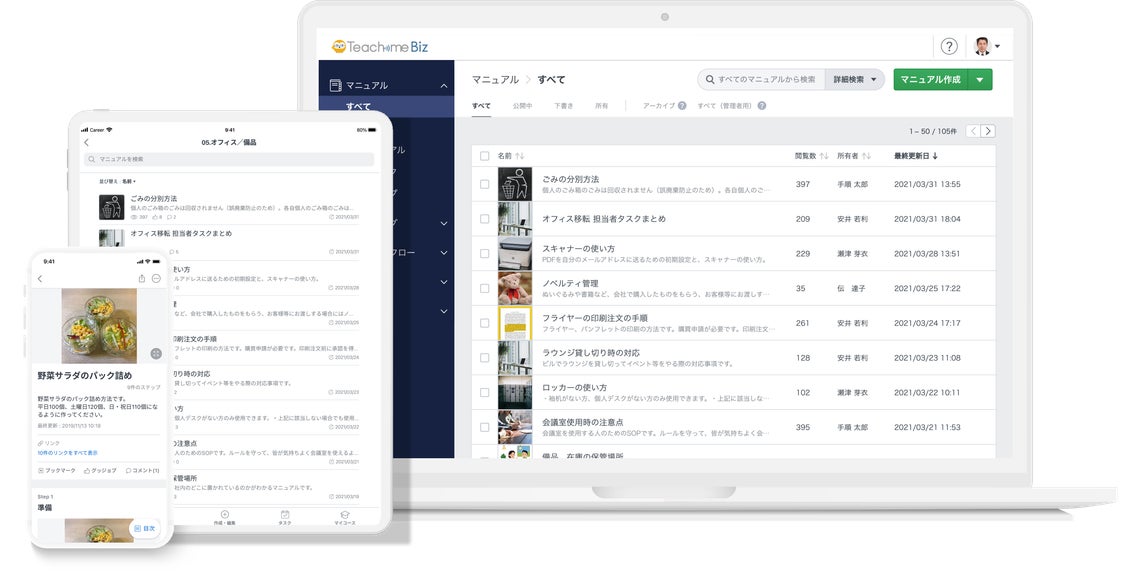Viewport: 1140px width, 576px height.
Task: Check the box for スキャナーの使い方 row
Action: tap(484, 254)
